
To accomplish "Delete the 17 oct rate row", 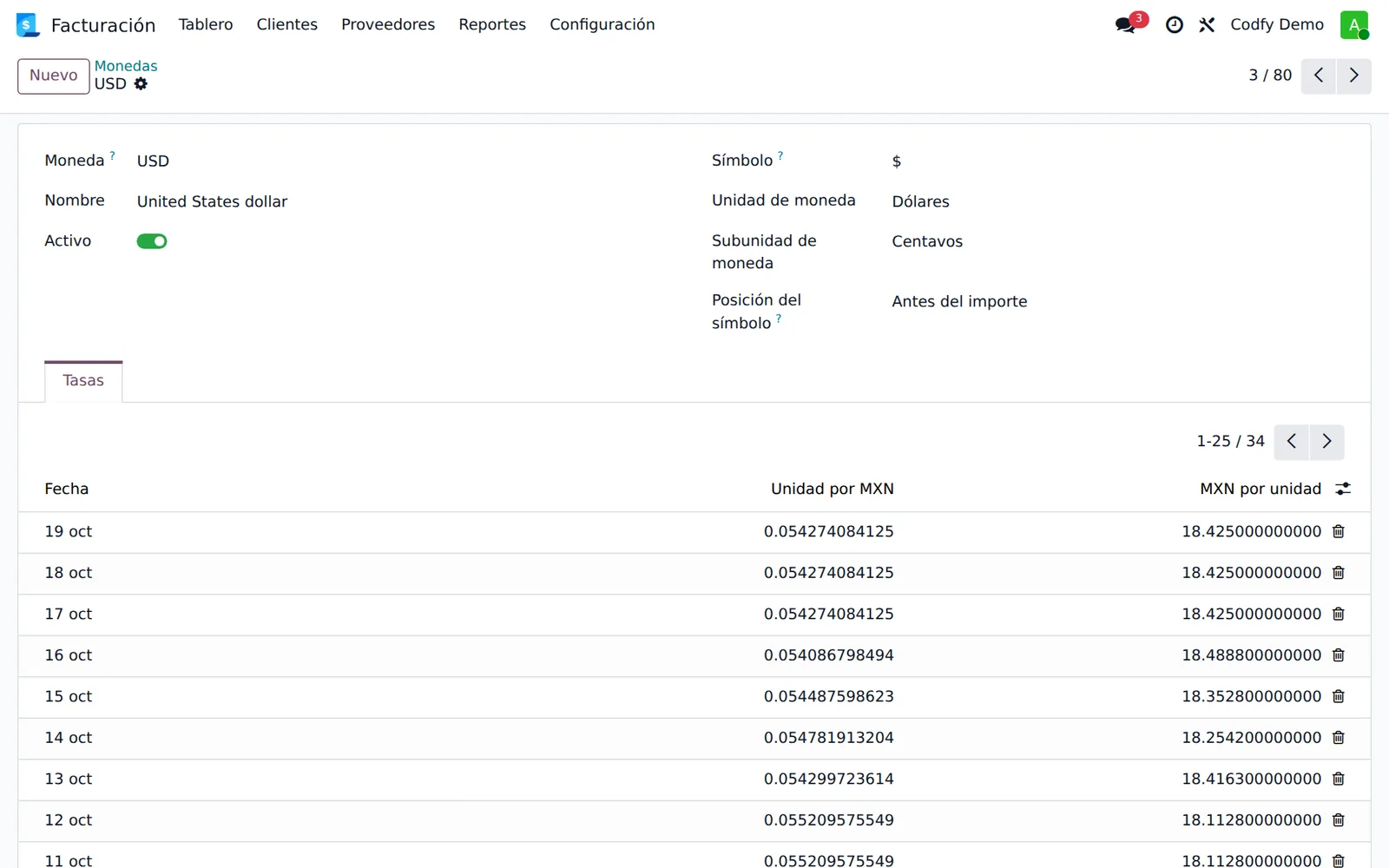I will 1339,614.
